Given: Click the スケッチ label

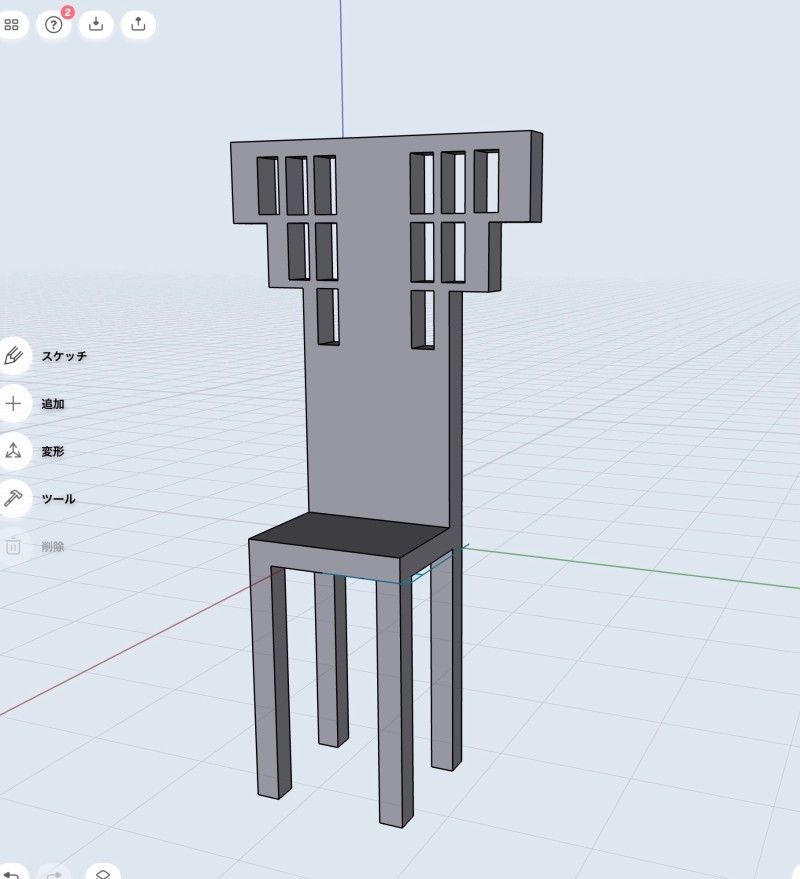Looking at the screenshot, I should 64,356.
